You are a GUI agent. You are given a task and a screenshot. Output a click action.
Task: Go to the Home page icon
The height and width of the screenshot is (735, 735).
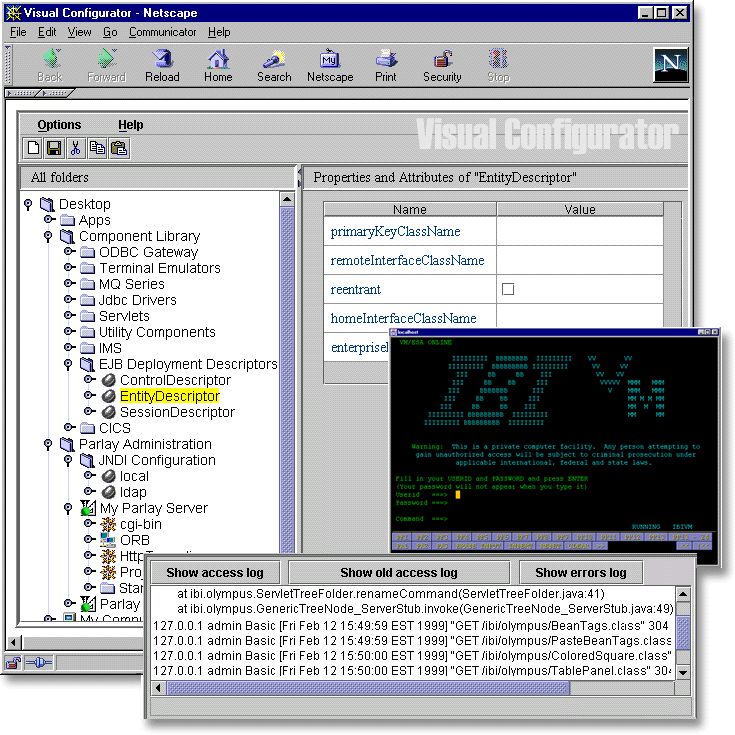pos(218,60)
